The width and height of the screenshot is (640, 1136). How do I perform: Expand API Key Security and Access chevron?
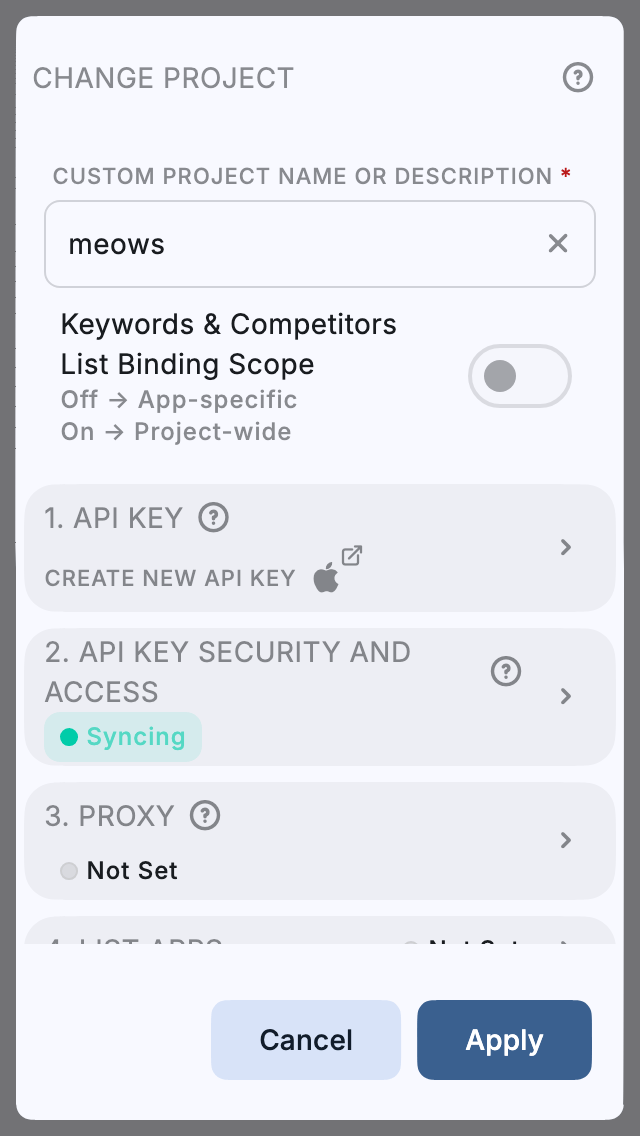coord(566,696)
